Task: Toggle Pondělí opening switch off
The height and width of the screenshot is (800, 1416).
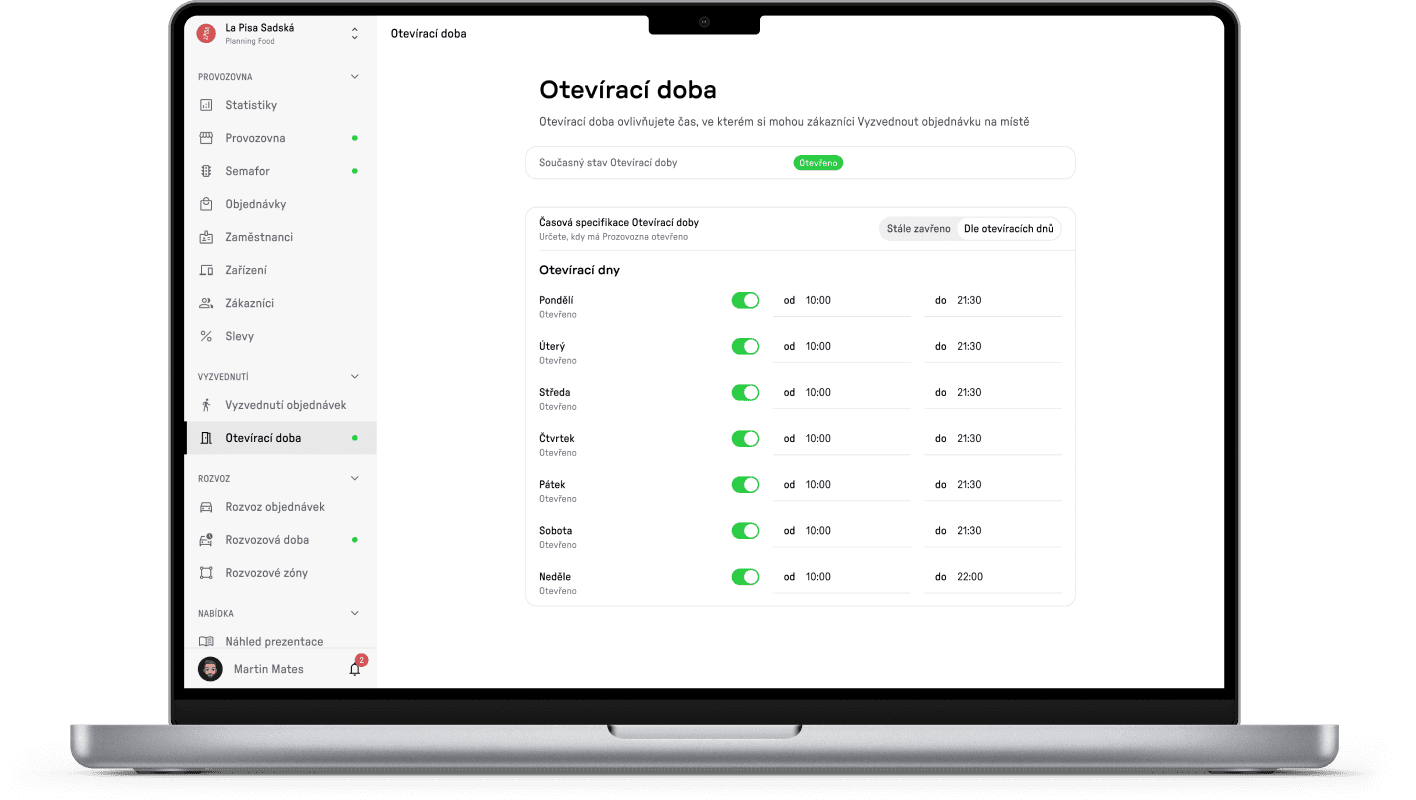Action: tap(745, 300)
